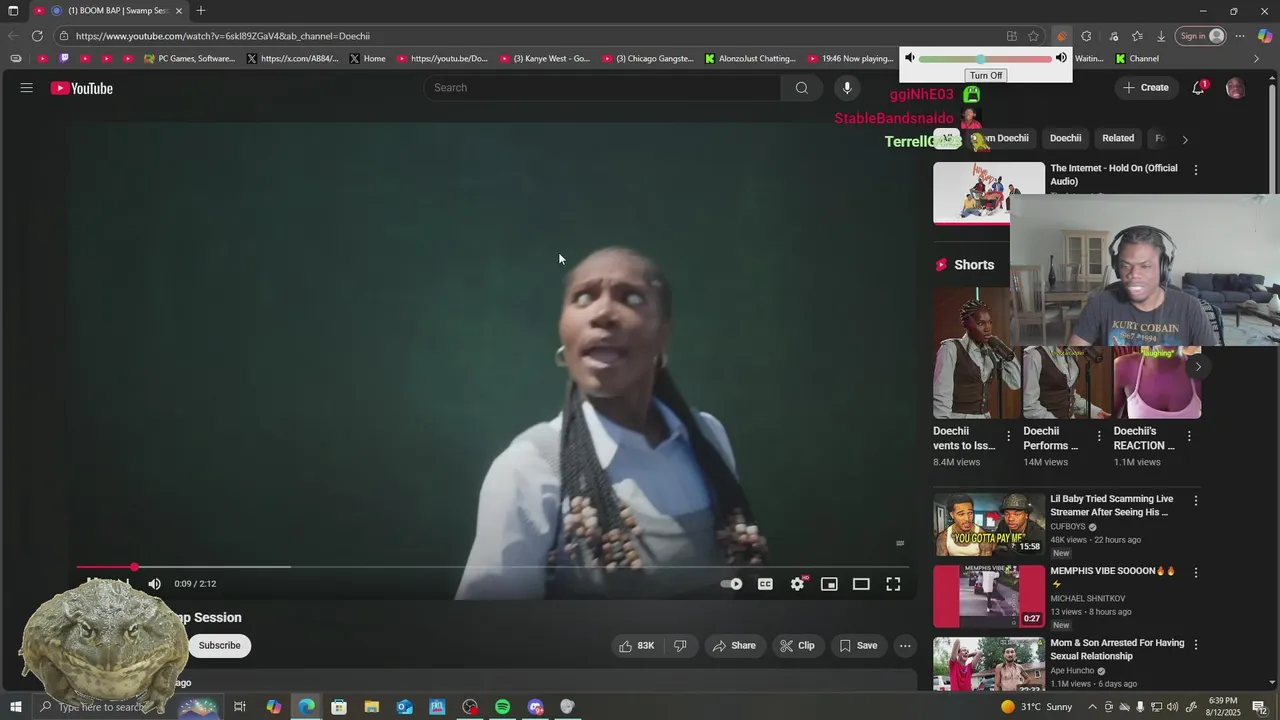Toggle video autoplay switch
The image size is (1280, 720).
pyautogui.click(x=732, y=584)
